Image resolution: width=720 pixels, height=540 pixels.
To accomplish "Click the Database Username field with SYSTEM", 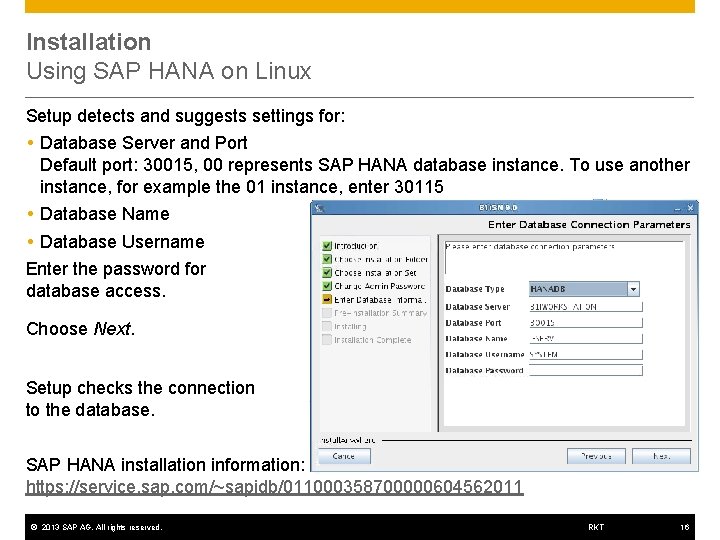I will point(585,354).
